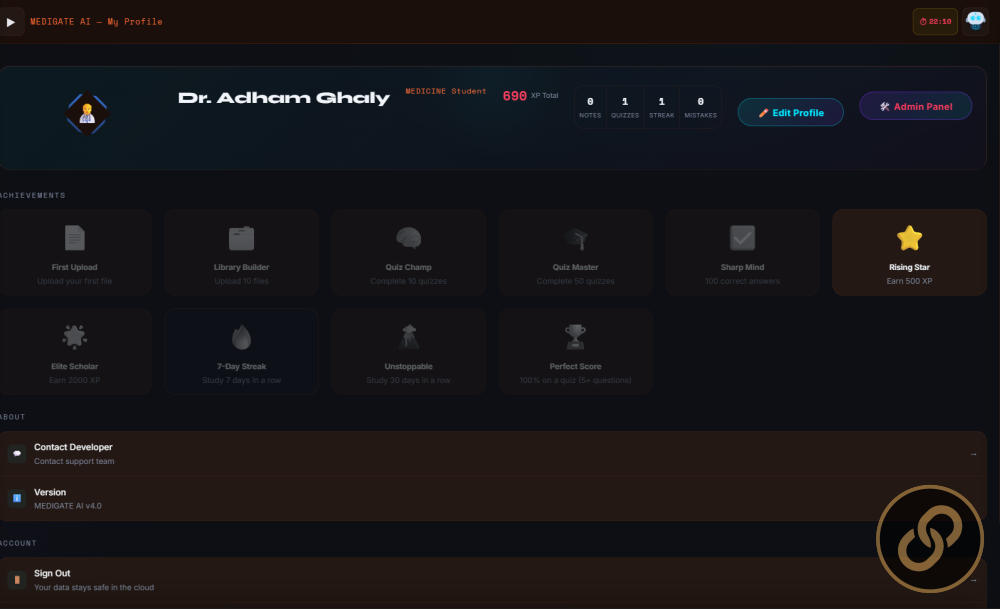Open the robot assistant avatar icon

pyautogui.click(x=975, y=21)
